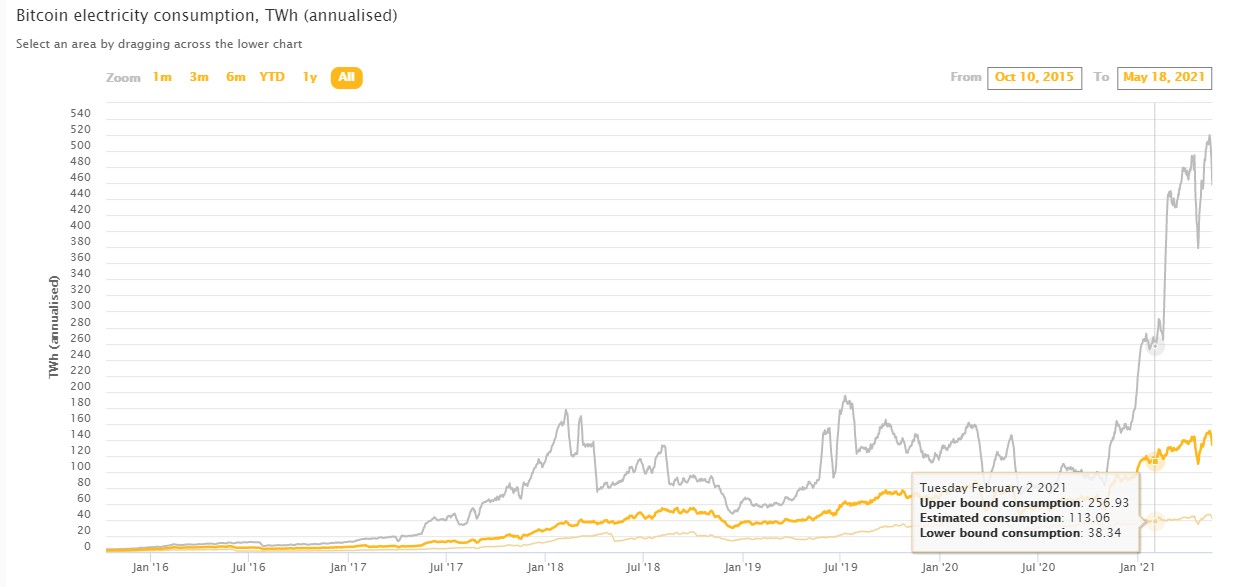Click the 540 y-axis tick label
Viewport: 1234px width, 587px height.
[x=81, y=113]
